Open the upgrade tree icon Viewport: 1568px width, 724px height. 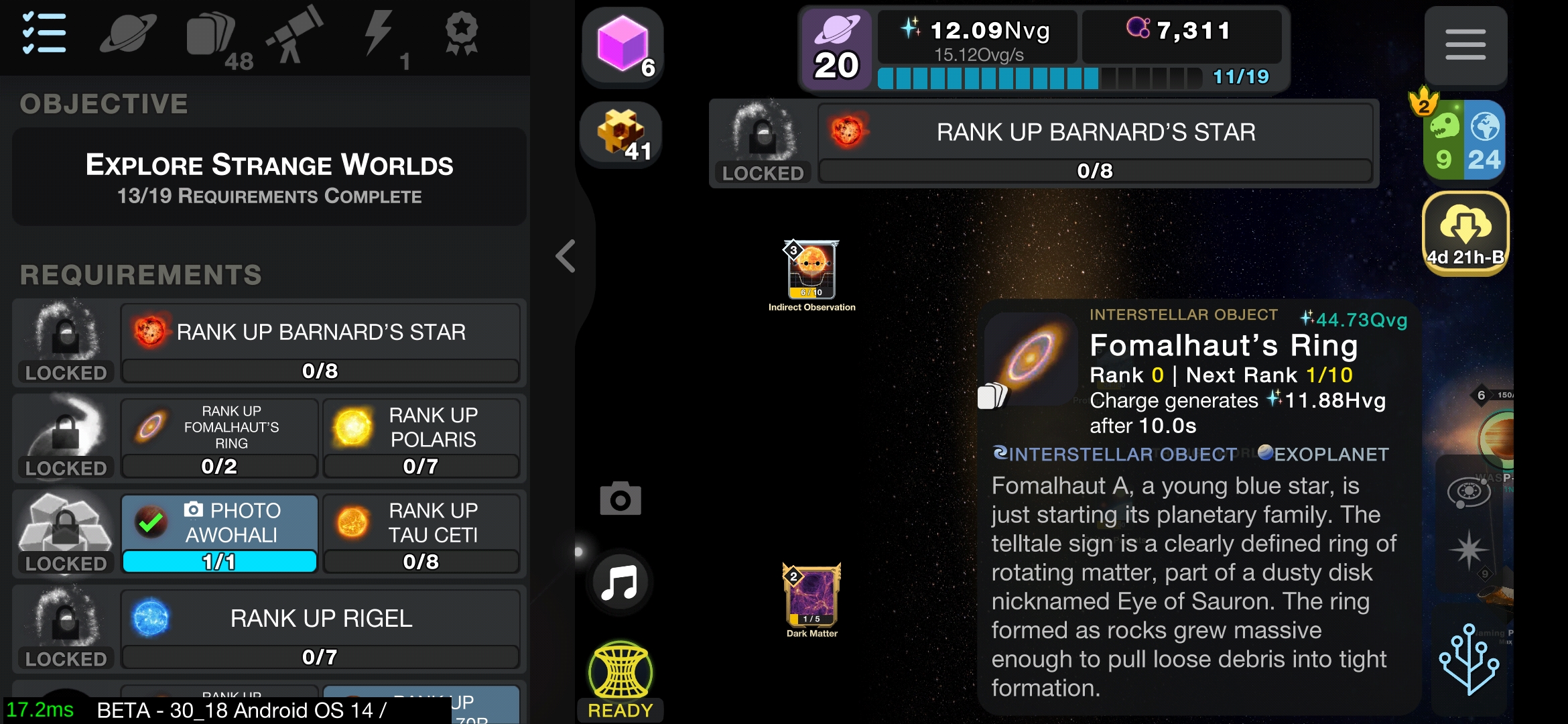pos(1469,659)
